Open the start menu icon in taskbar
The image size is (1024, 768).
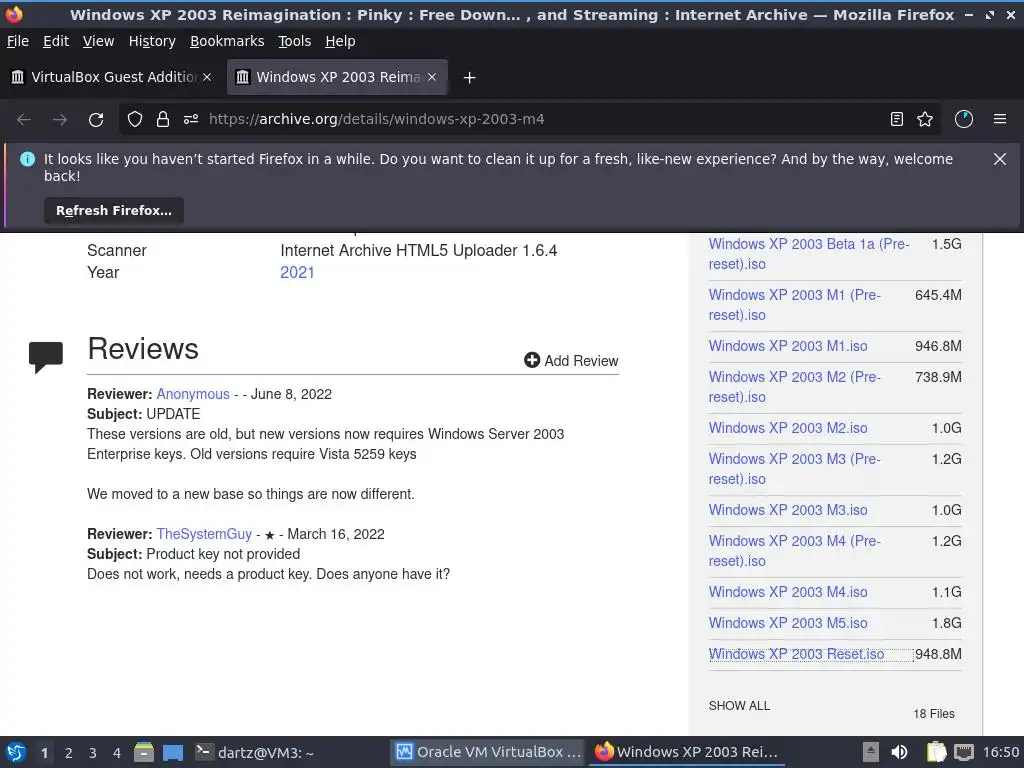(x=16, y=752)
